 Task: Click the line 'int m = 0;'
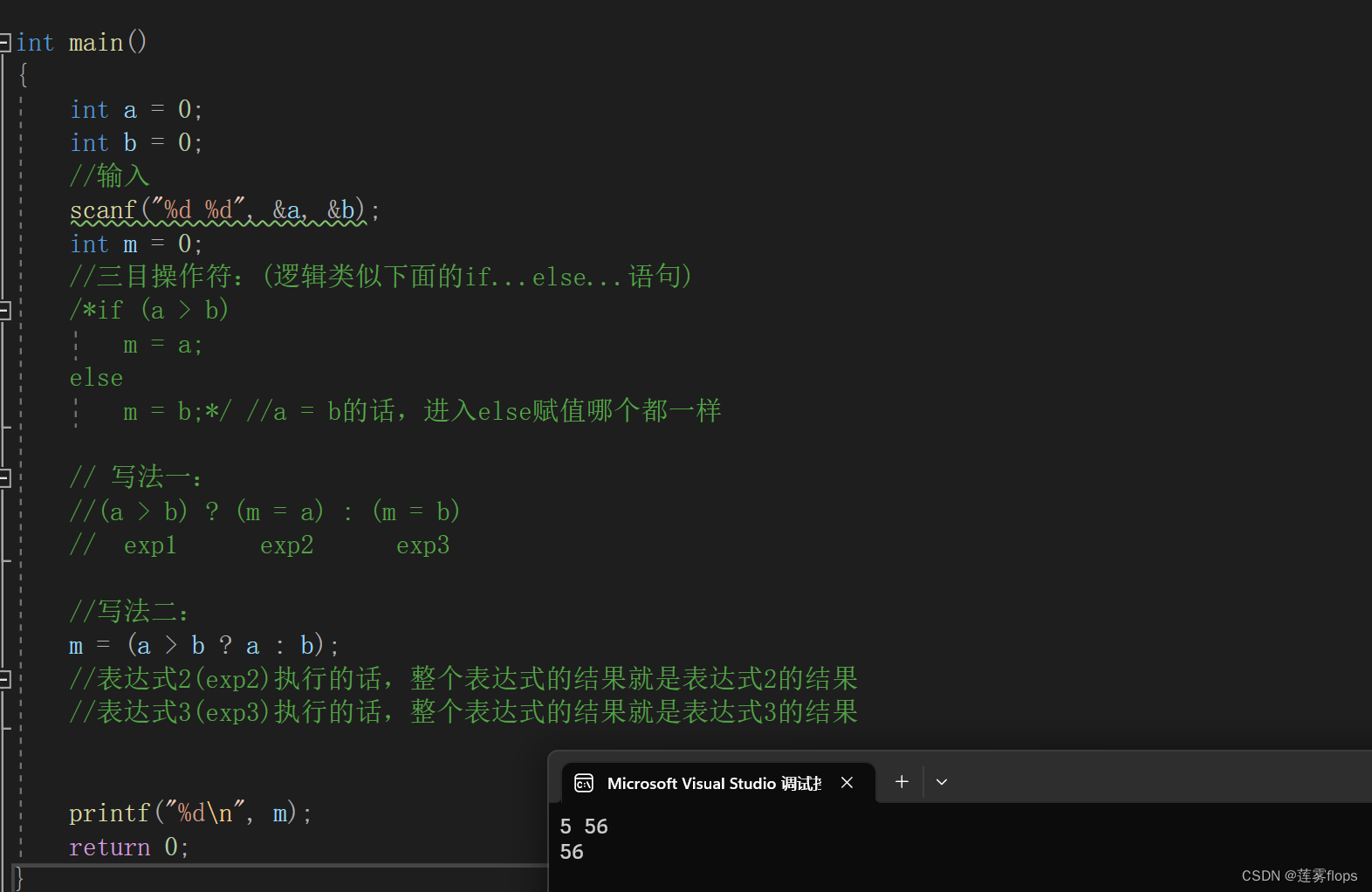pyautogui.click(x=136, y=244)
